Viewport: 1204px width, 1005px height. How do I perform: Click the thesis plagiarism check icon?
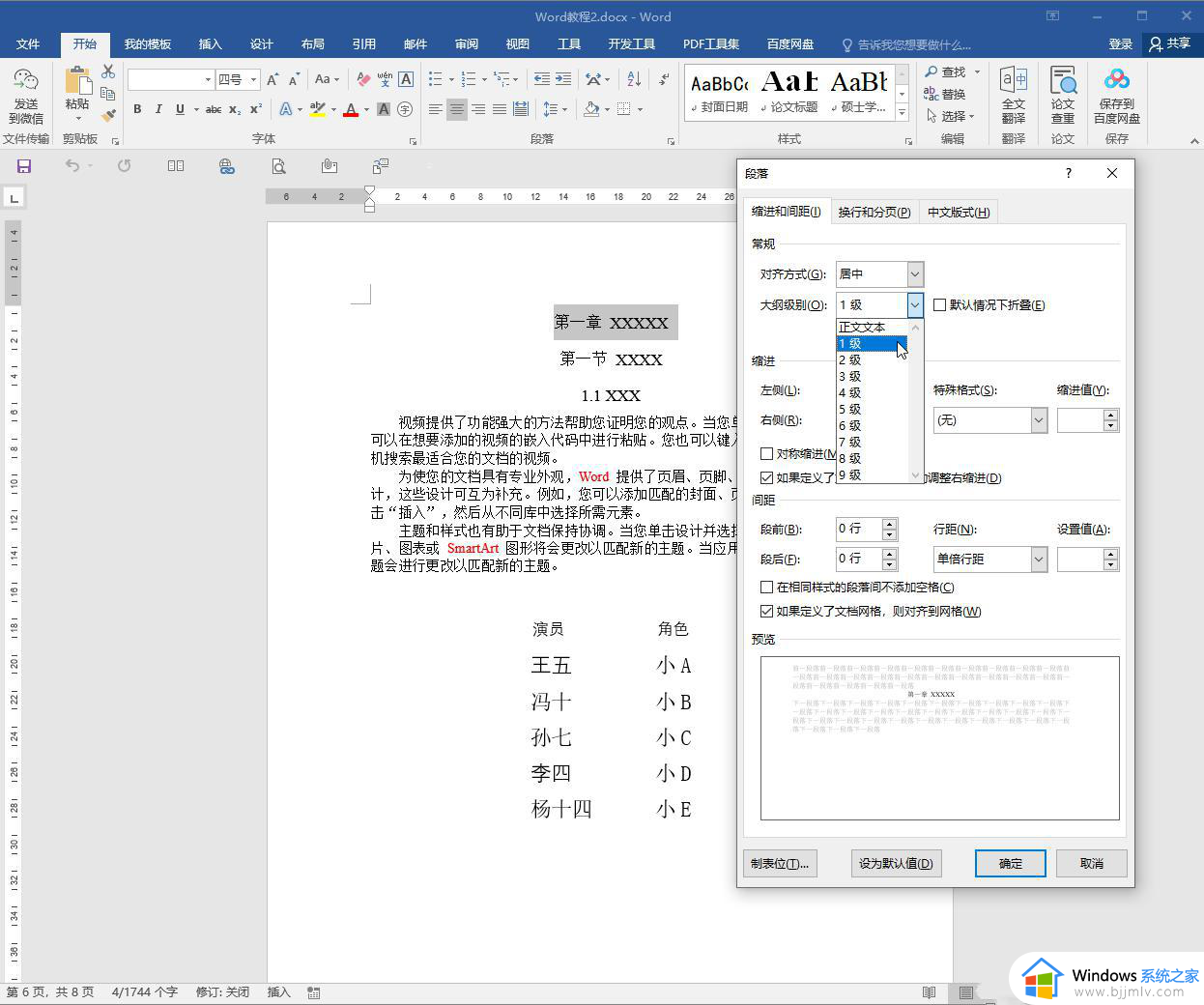point(1063,96)
